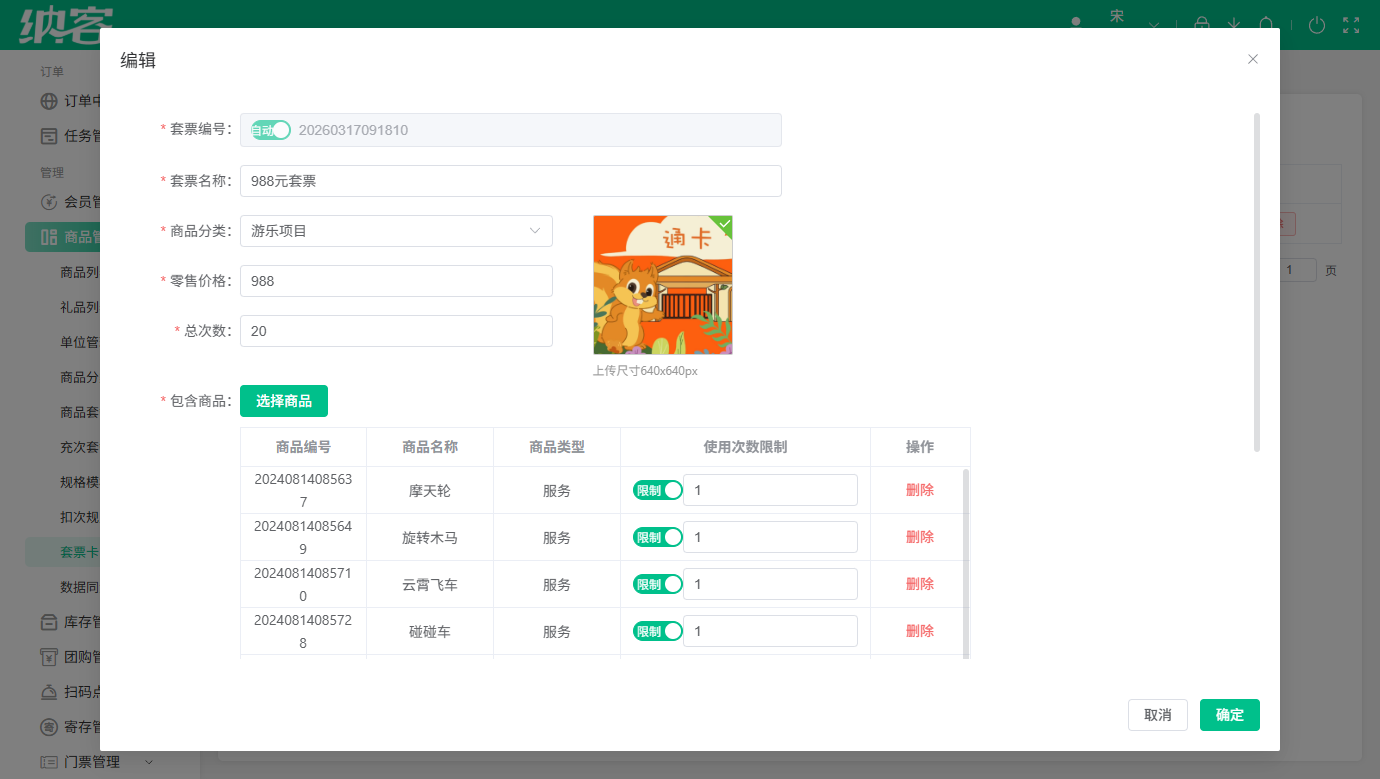Click the 寄存 circular icon in sidebar

[x=48, y=727]
